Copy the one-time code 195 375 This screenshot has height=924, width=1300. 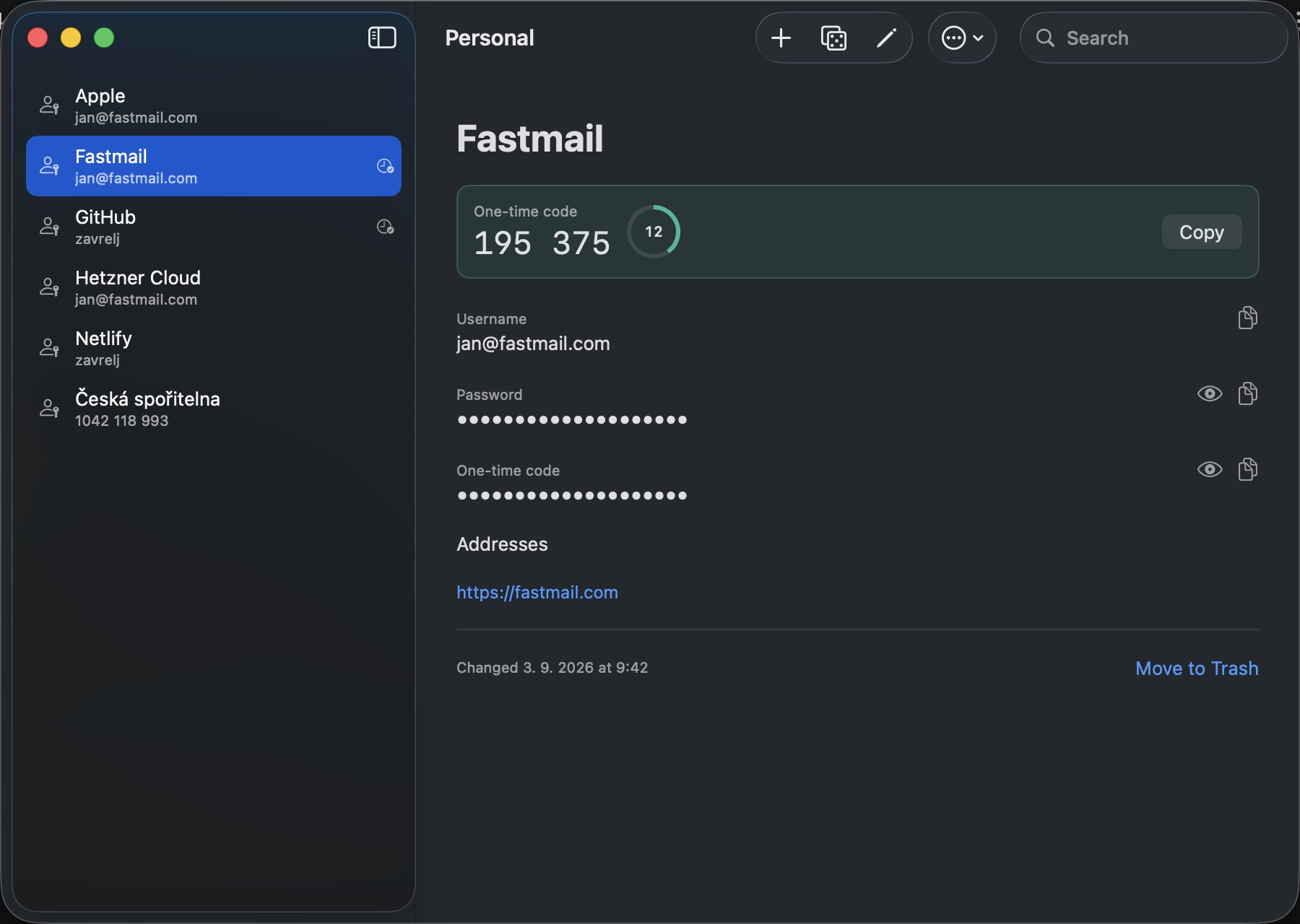pos(1202,232)
